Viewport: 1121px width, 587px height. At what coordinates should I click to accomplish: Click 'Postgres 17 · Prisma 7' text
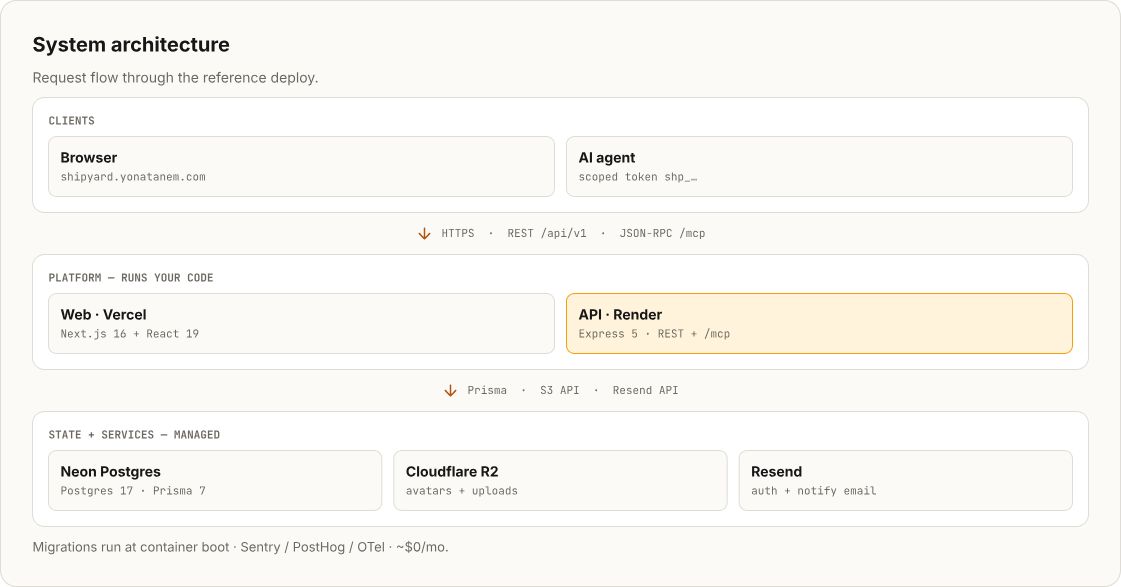(x=133, y=490)
